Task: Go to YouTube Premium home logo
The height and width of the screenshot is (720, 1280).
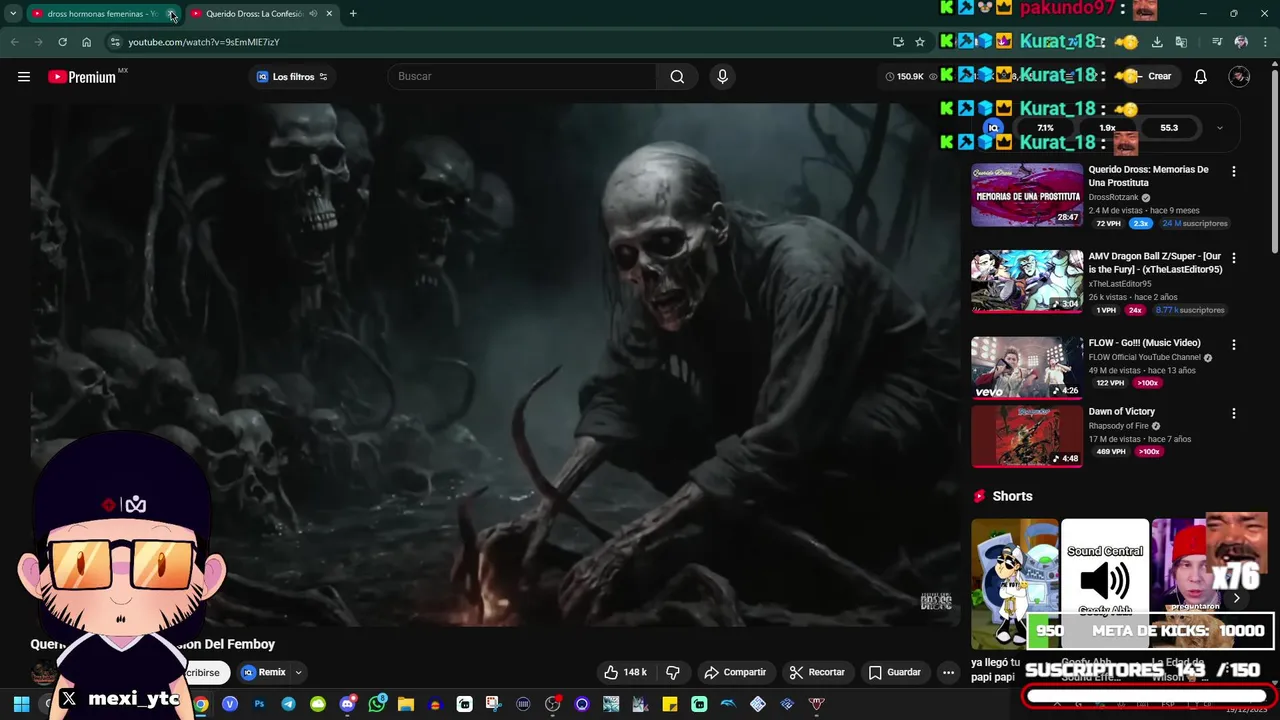Action: point(82,77)
